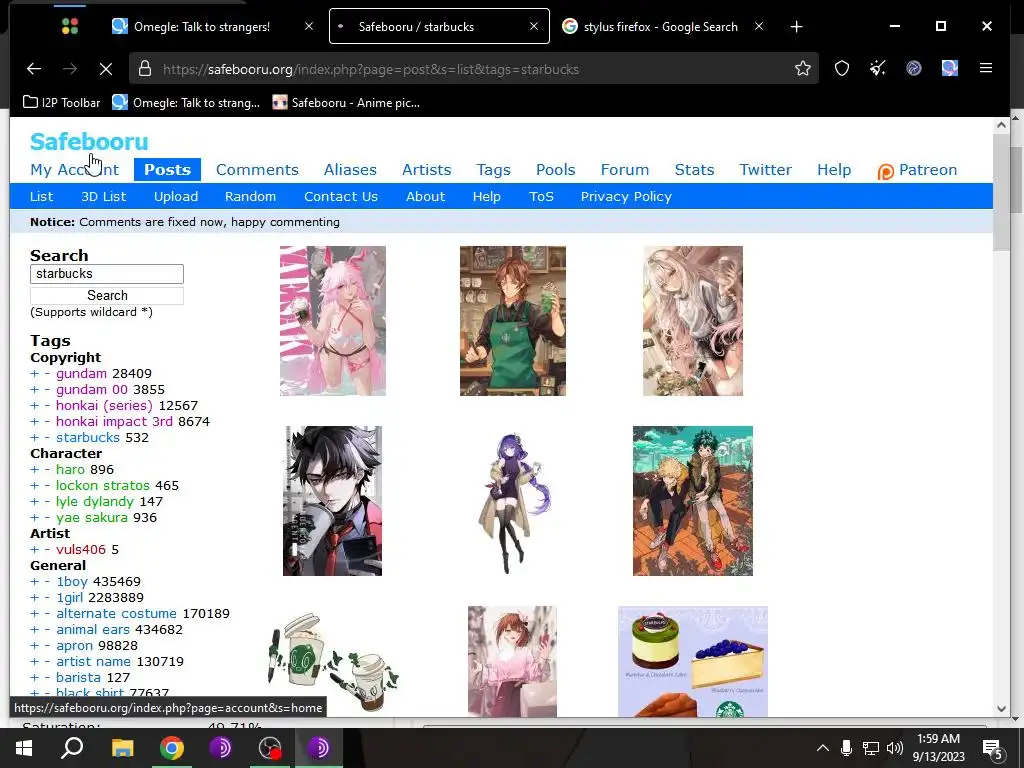Open the Pools page
This screenshot has width=1024, height=768.
tap(555, 170)
